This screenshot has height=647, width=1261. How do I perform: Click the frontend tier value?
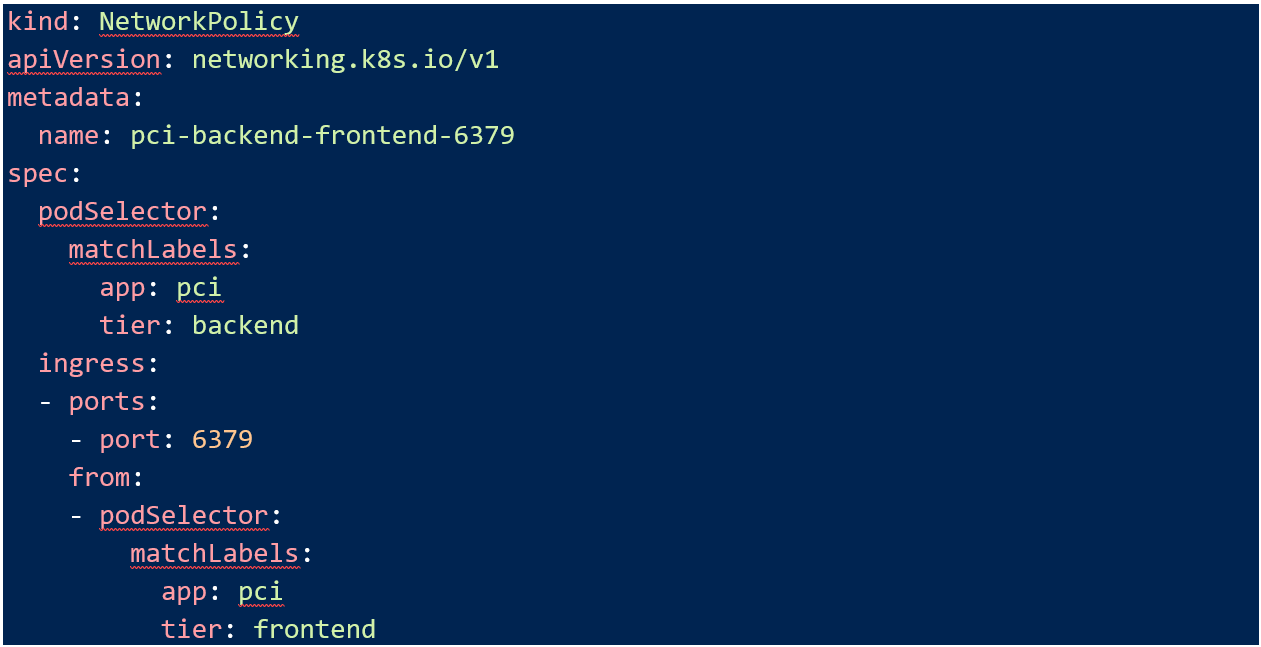click(314, 630)
